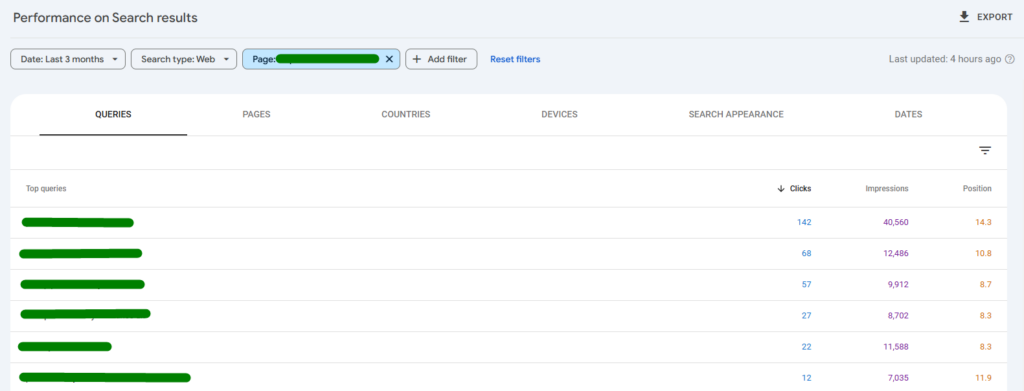
Task: Click the 57 clicks value
Action: [x=807, y=285]
